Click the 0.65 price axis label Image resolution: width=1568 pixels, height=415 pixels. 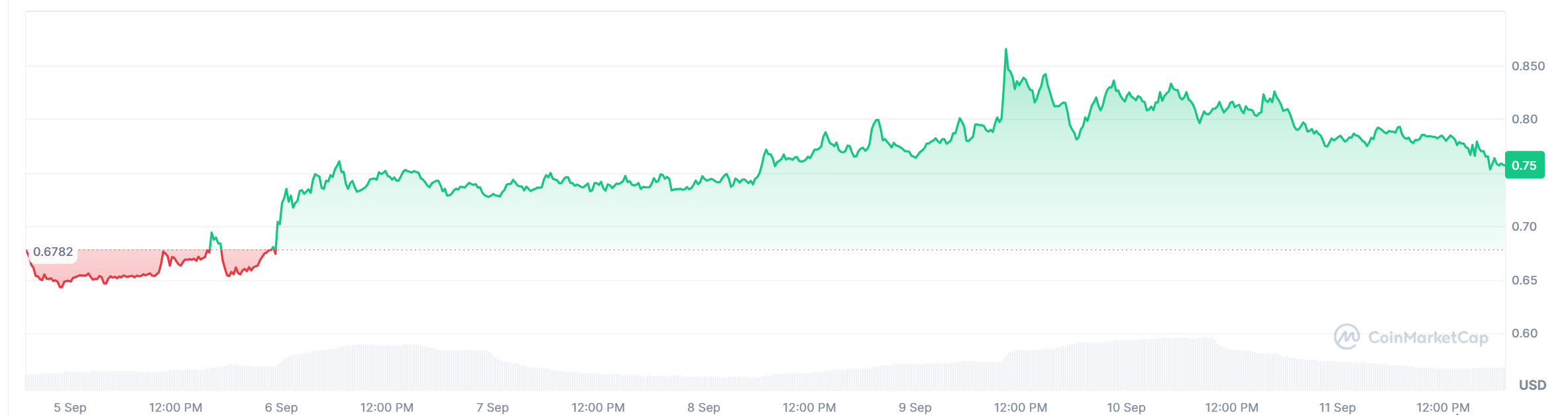[x=1524, y=280]
